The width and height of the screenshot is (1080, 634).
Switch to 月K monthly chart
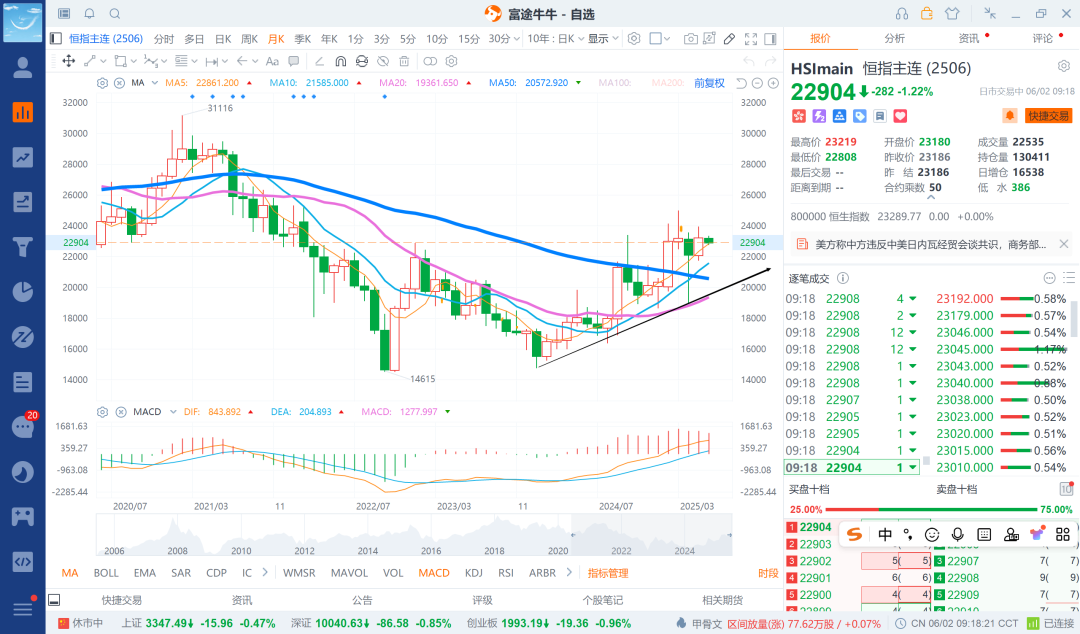[x=276, y=39]
